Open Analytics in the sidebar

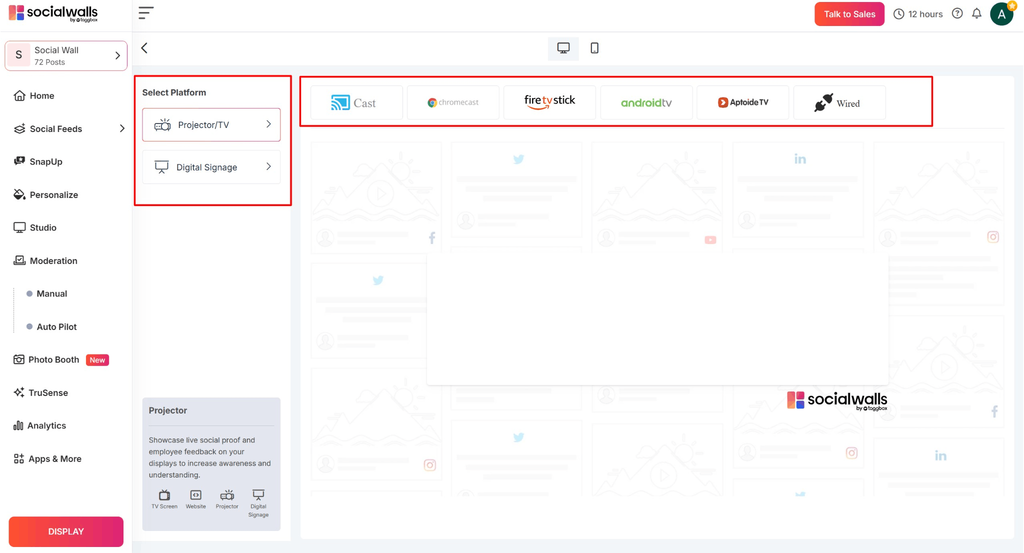pos(46,426)
